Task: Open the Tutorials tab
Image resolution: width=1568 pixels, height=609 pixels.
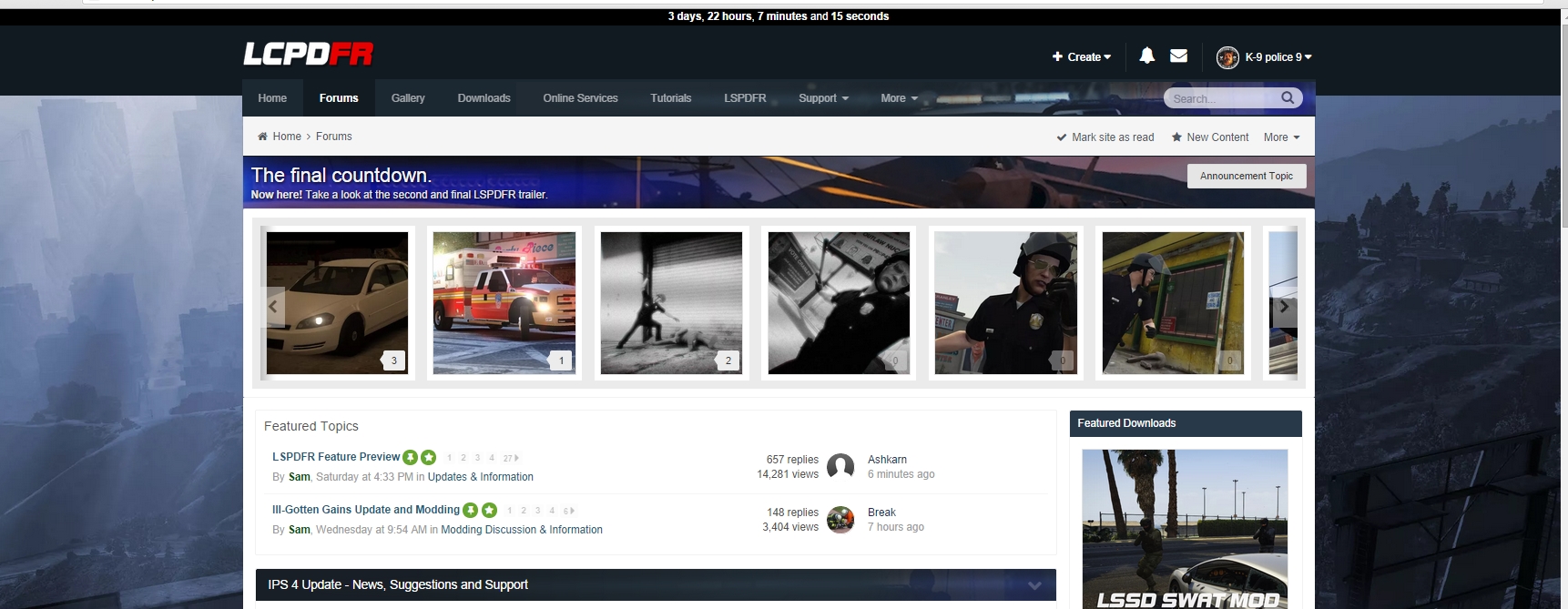Action: [x=671, y=98]
